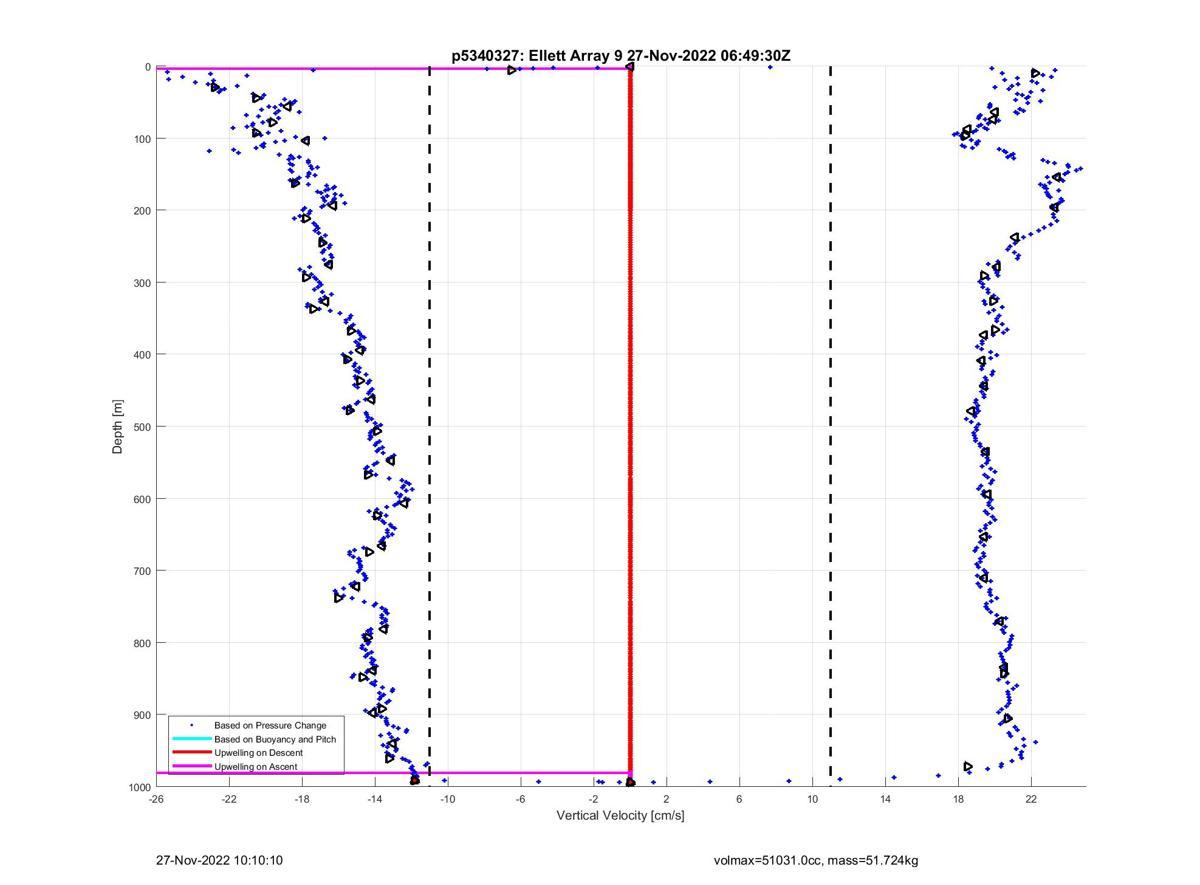The image size is (1200, 885).
Task: Click x-axis tick label '18'
Action: [958, 799]
